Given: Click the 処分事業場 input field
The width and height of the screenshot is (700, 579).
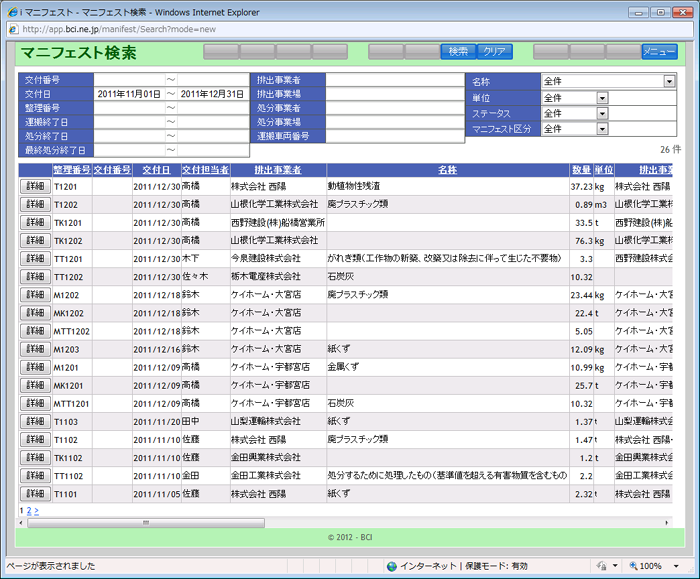Looking at the screenshot, I should (x=395, y=122).
